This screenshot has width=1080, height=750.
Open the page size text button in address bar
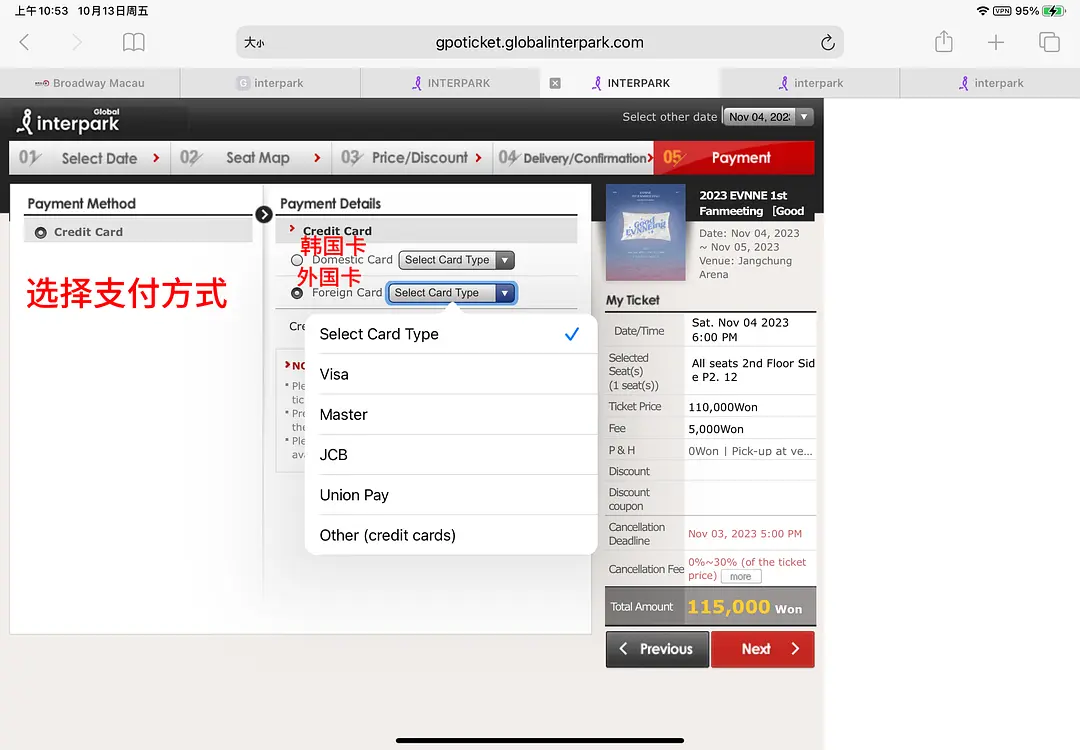[254, 43]
